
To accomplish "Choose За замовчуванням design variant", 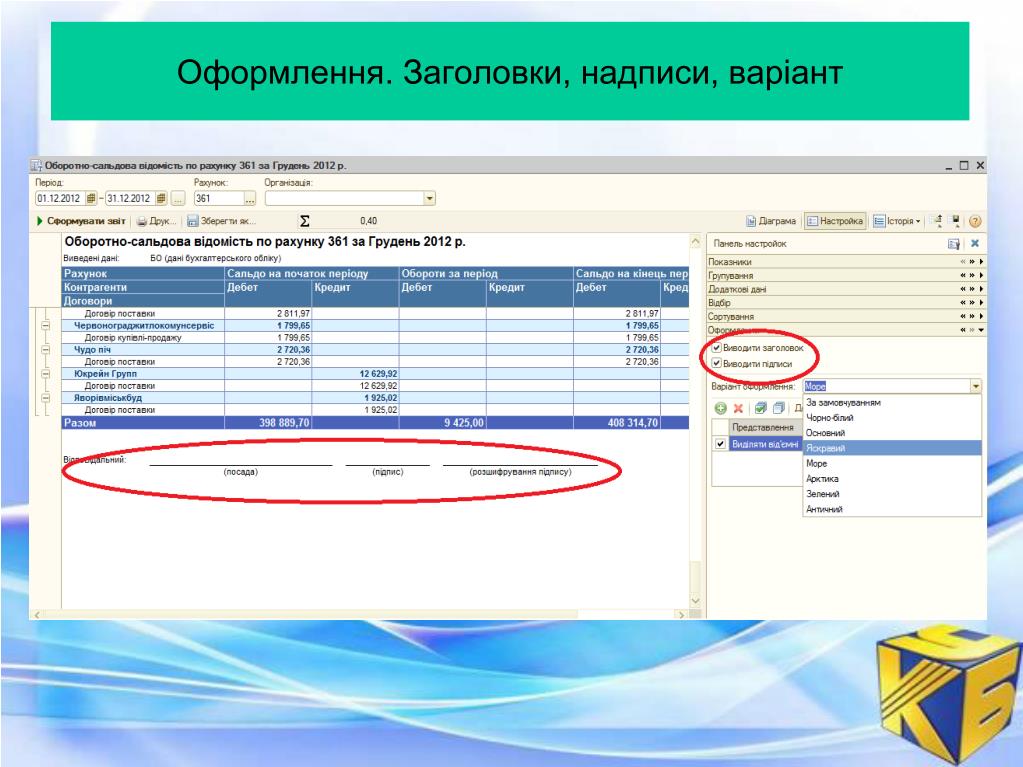I will click(892, 402).
